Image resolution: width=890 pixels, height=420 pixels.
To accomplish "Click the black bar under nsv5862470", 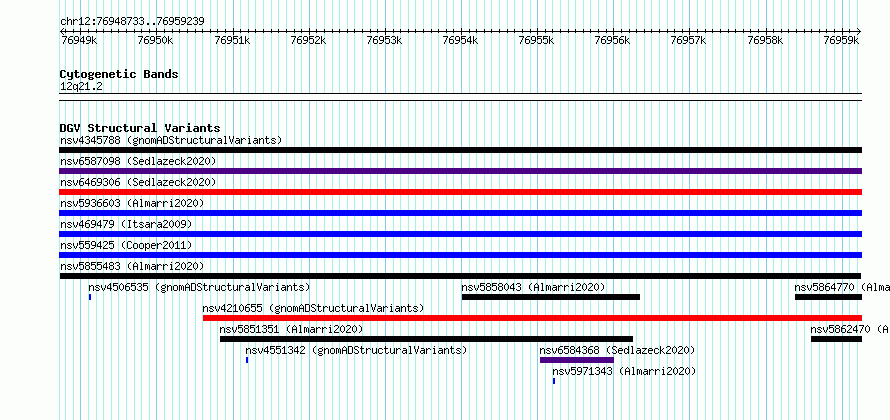I will [836, 339].
